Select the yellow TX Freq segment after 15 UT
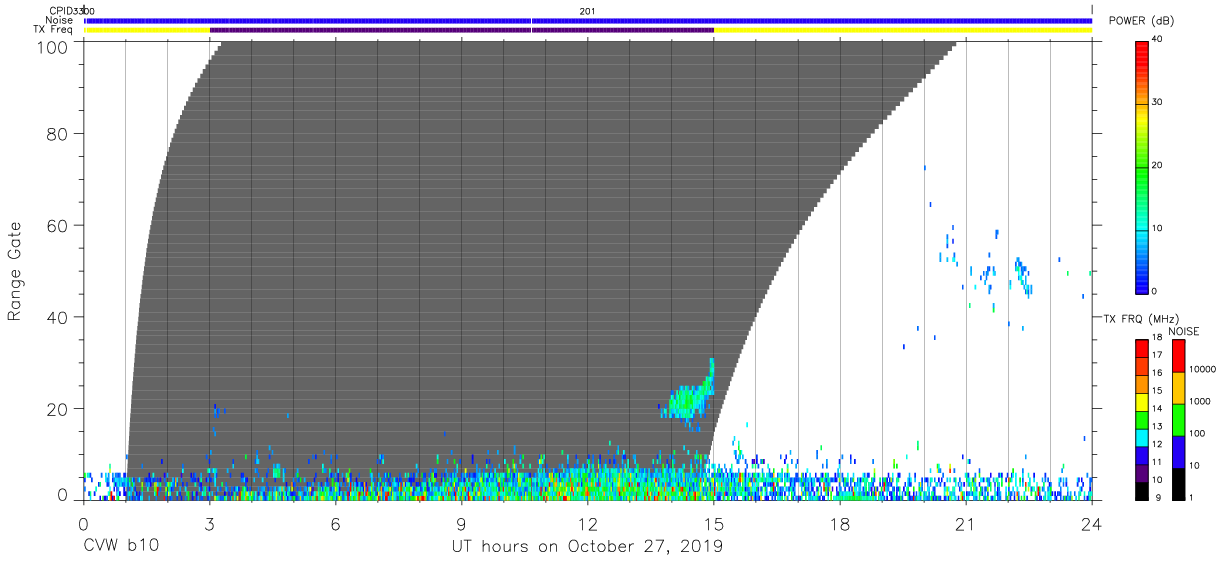This screenshot has width=1228, height=567. tap(903, 30)
